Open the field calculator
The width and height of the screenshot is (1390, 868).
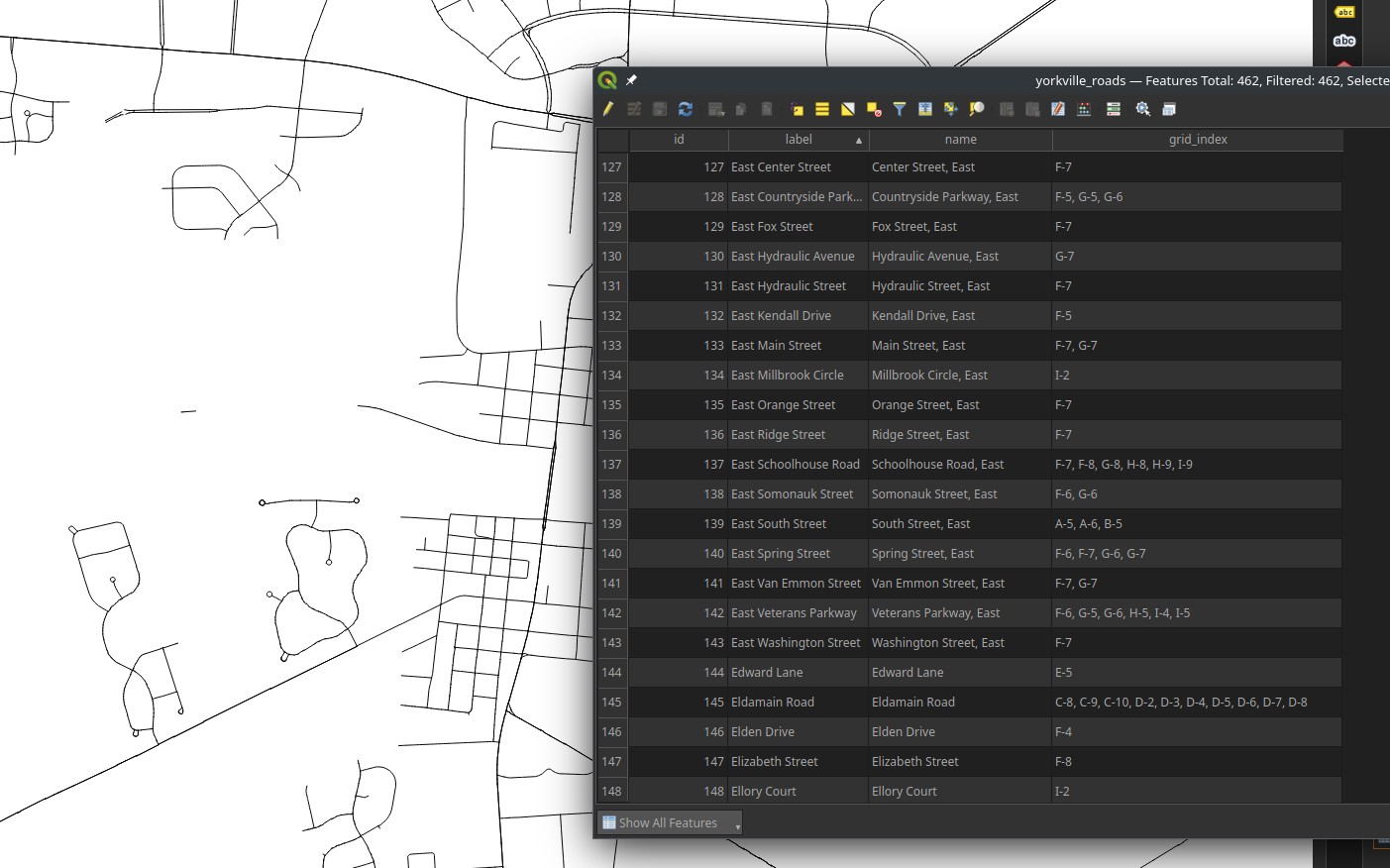(x=1058, y=109)
